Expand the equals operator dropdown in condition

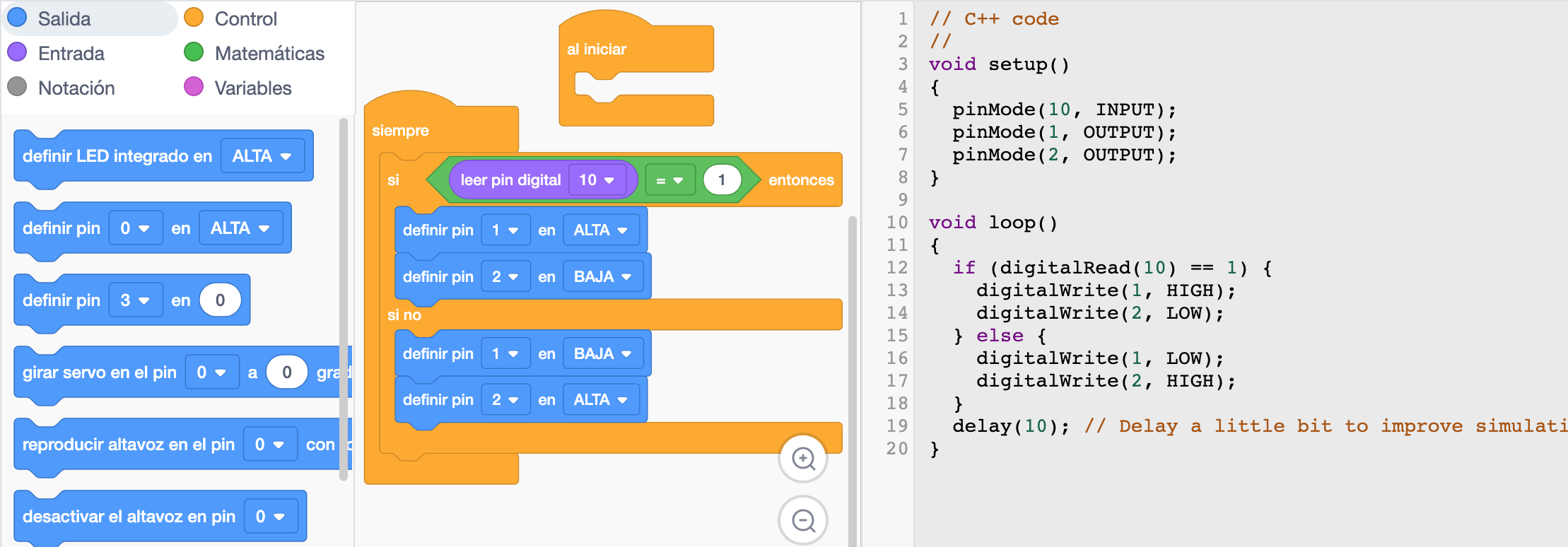[669, 180]
